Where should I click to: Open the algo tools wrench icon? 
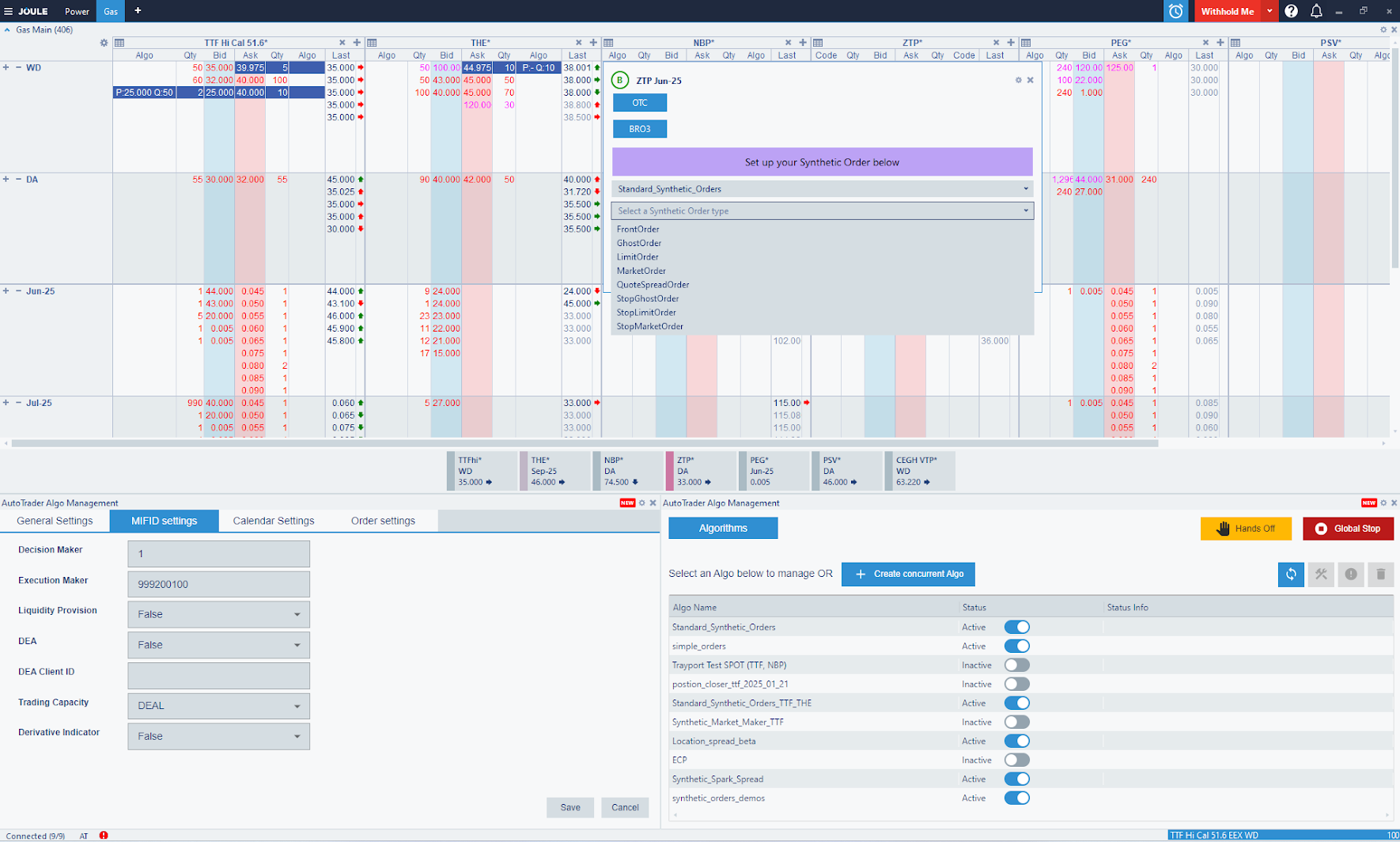pyautogui.click(x=1321, y=575)
